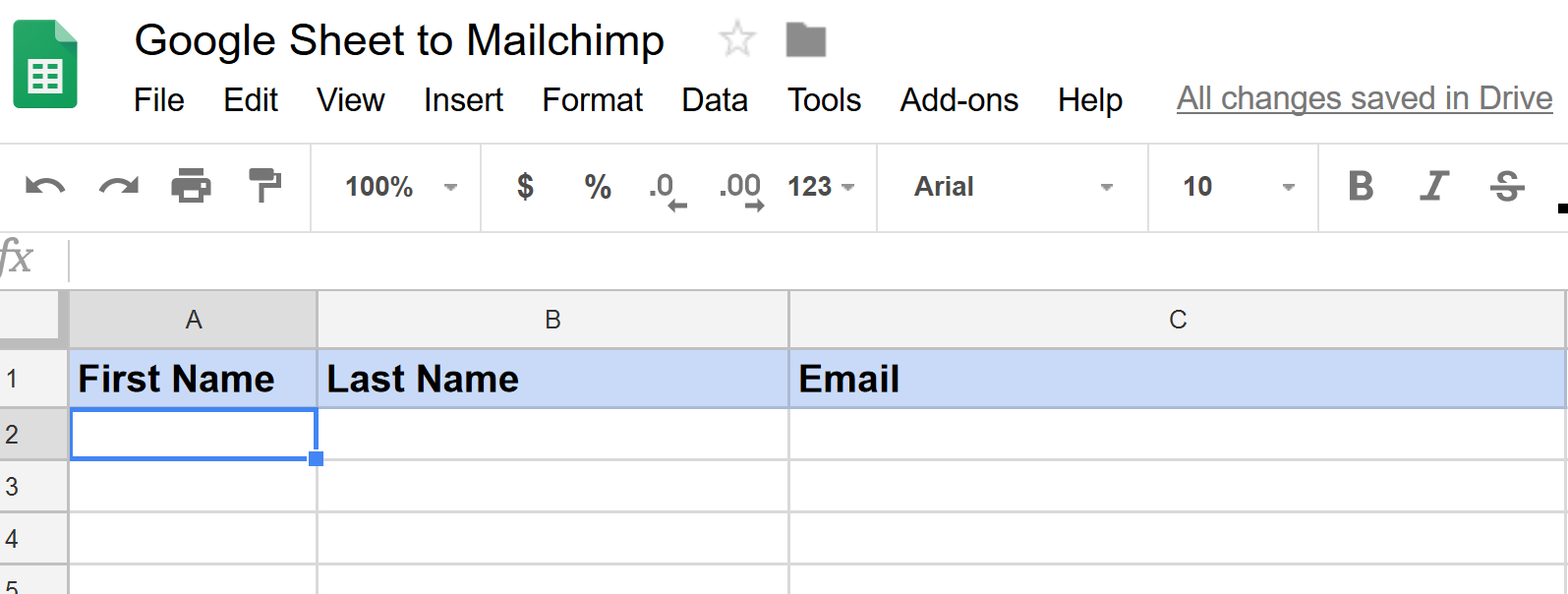Star the document

click(737, 39)
